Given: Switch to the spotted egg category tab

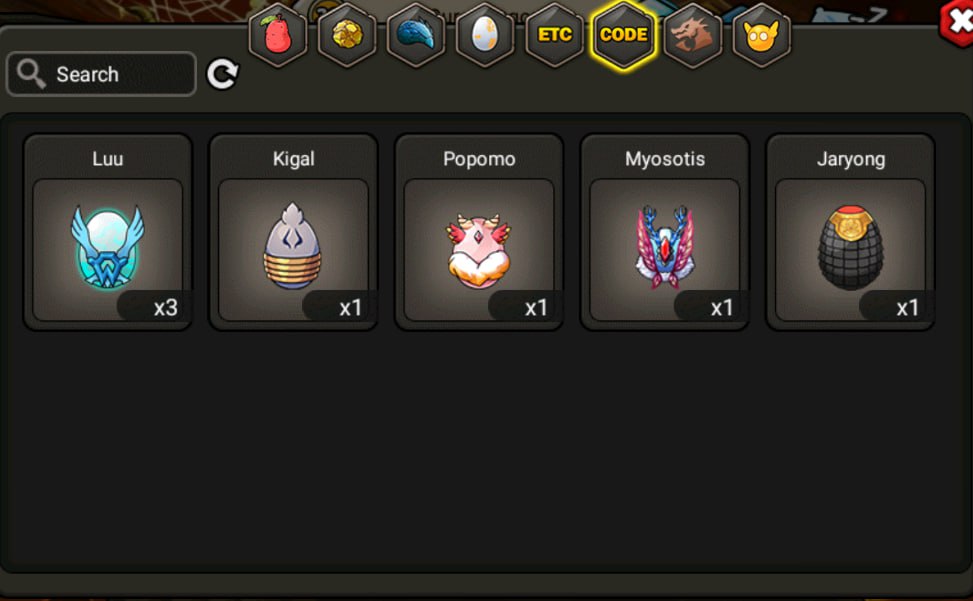Looking at the screenshot, I should 485,35.
